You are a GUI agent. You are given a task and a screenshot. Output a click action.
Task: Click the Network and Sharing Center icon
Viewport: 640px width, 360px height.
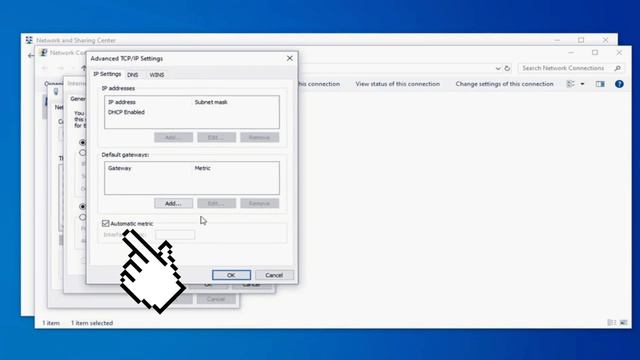point(29,40)
